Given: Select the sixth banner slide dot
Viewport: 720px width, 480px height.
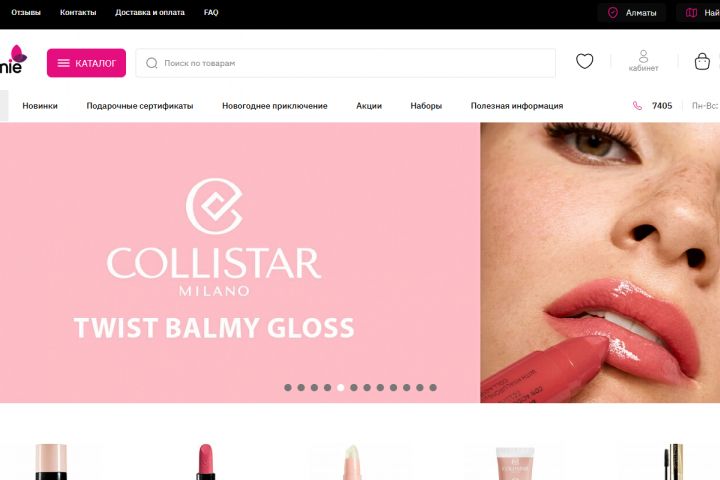Looking at the screenshot, I should click(x=354, y=388).
